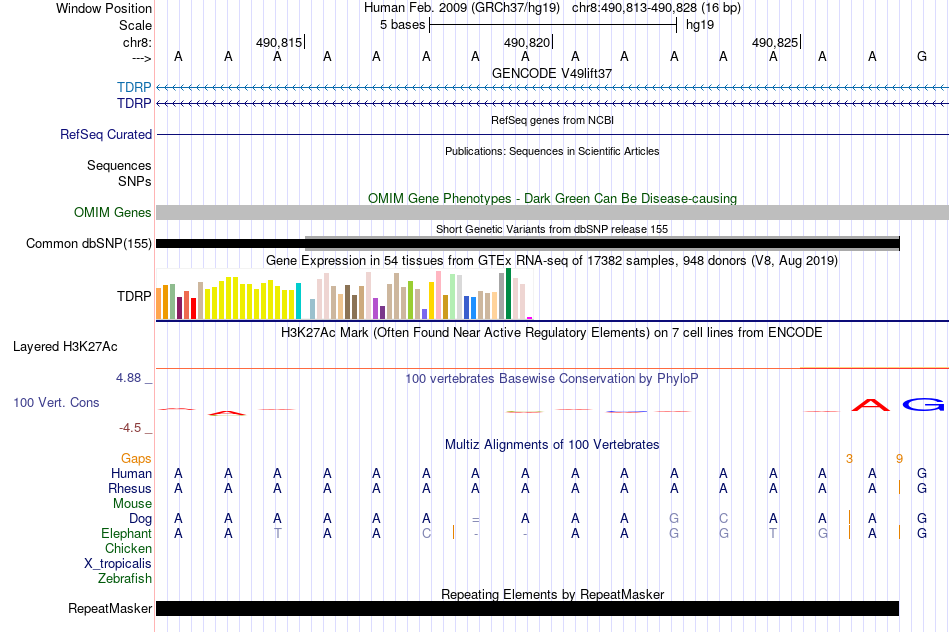Click the ---> sequence direction label
This screenshot has width=950, height=632.
click(x=141, y=58)
